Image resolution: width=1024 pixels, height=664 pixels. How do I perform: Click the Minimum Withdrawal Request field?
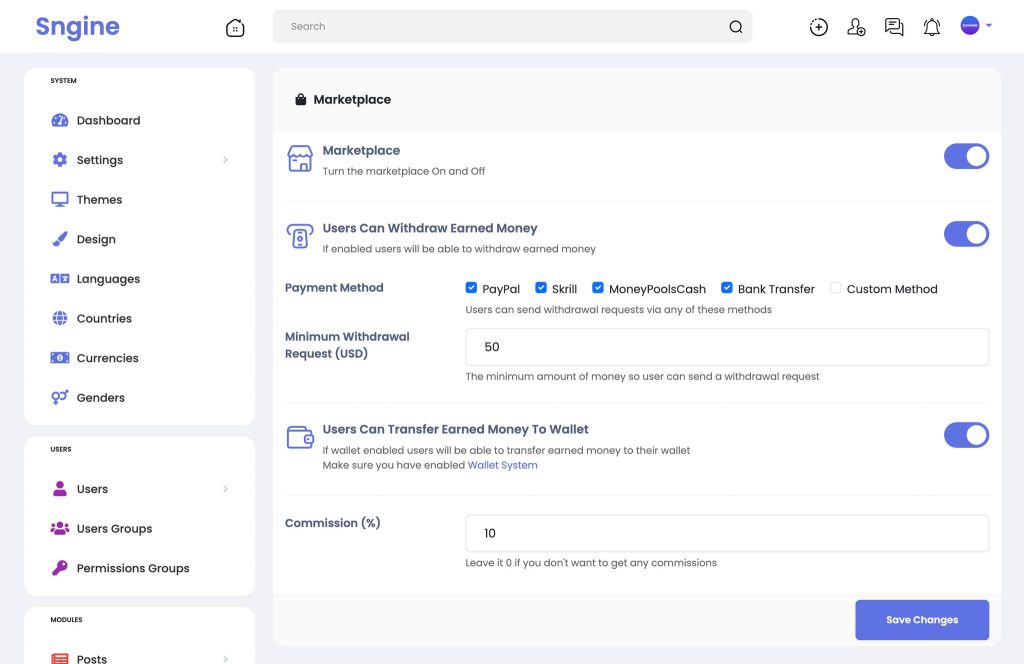[x=727, y=347]
